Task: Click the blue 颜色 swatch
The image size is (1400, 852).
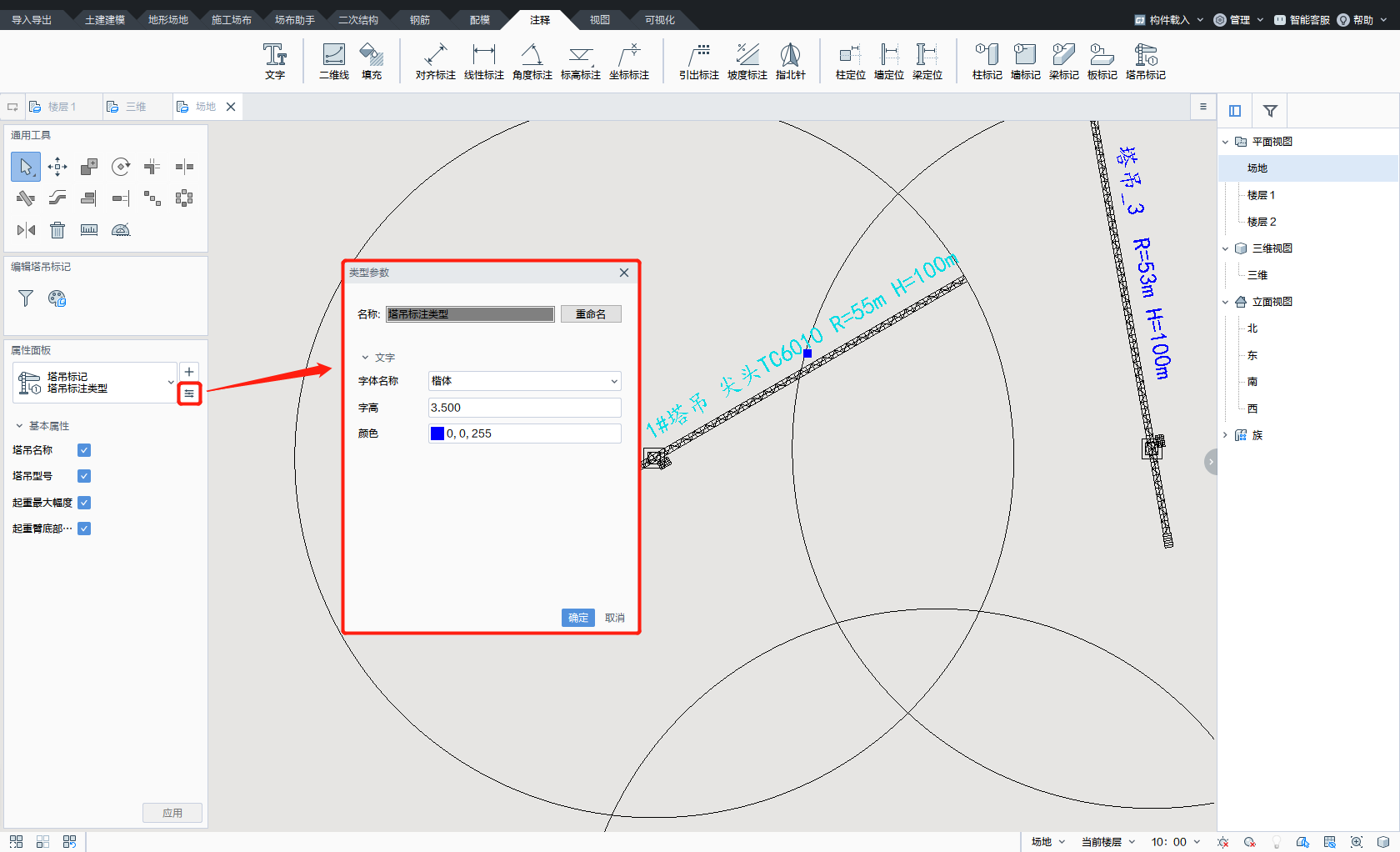Action: point(437,434)
